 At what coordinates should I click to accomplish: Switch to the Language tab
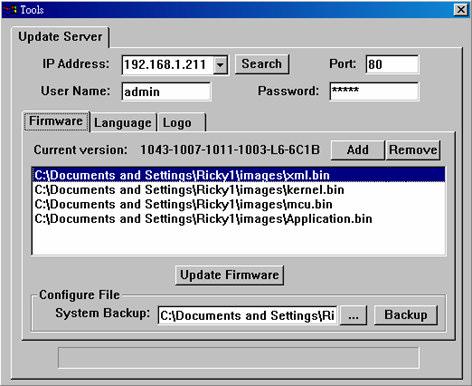pyautogui.click(x=123, y=123)
